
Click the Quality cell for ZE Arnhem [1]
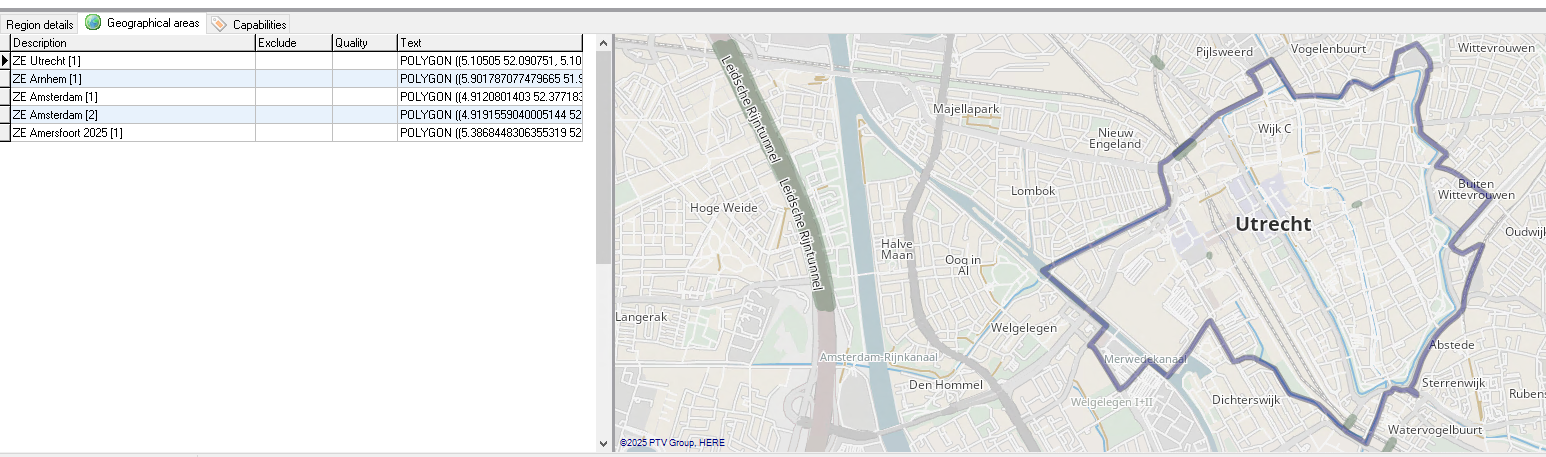(x=364, y=79)
